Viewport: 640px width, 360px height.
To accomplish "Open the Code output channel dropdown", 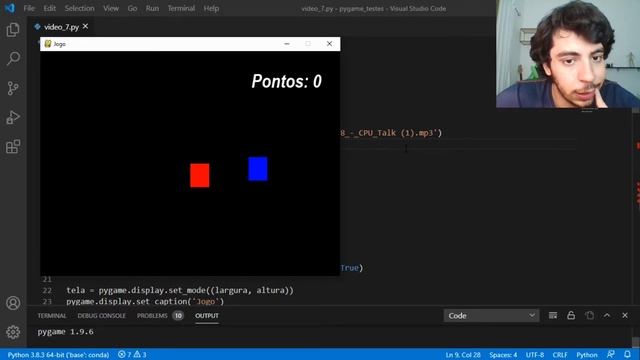I will tap(491, 316).
